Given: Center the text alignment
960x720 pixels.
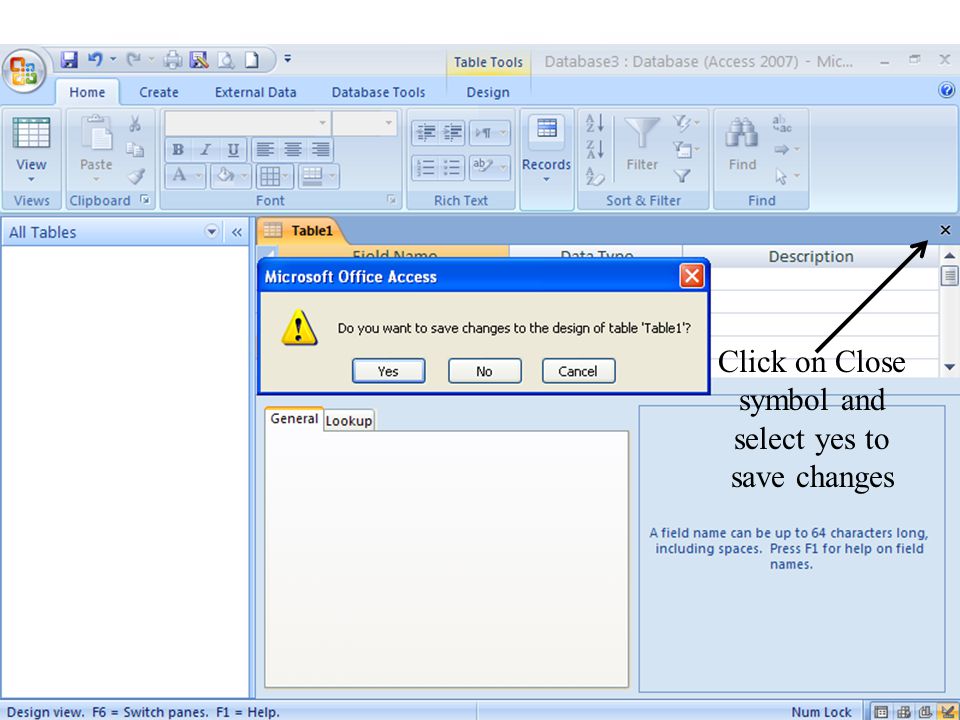Looking at the screenshot, I should 293,149.
